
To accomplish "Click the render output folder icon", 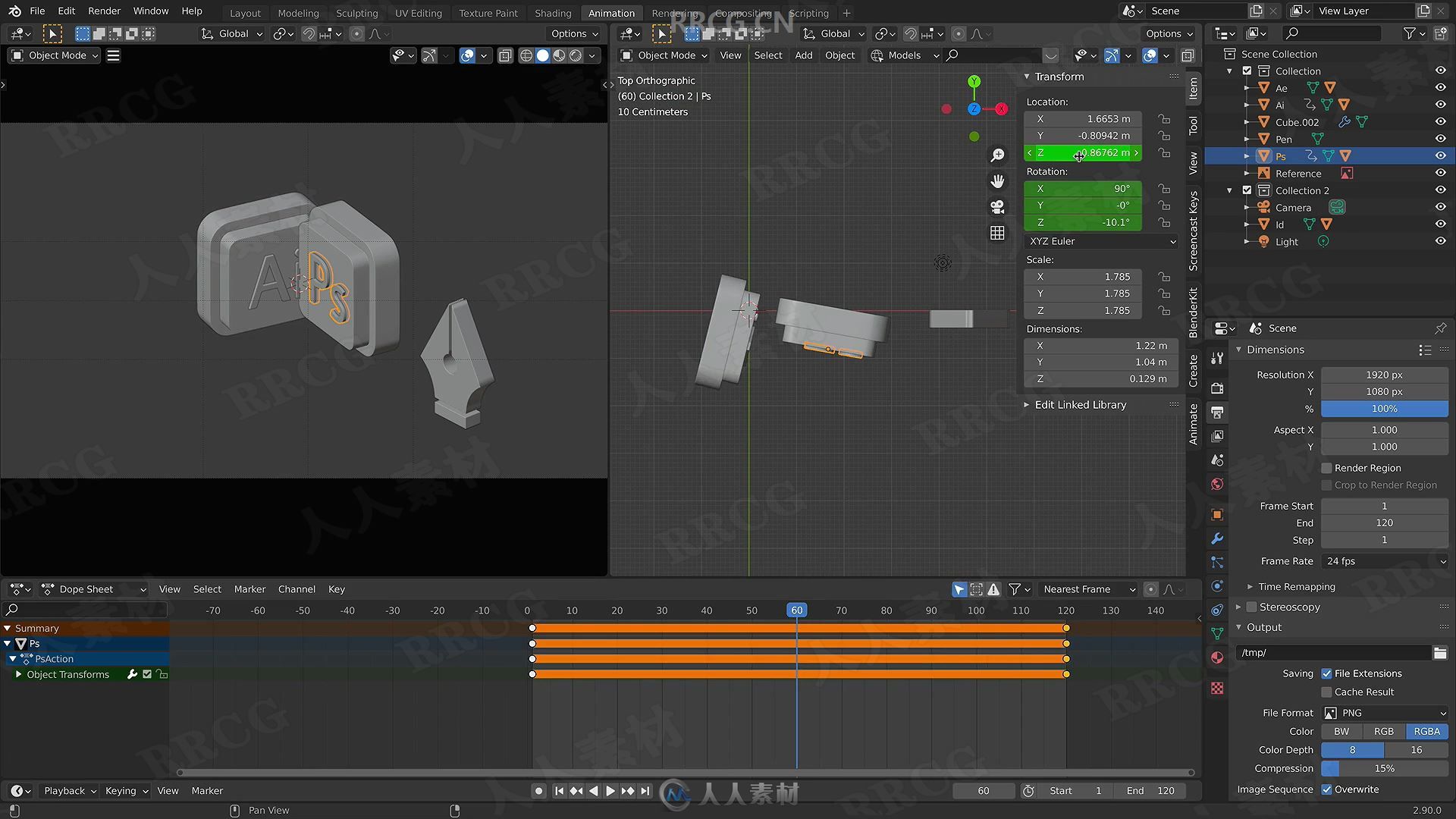I will pos(1440,651).
